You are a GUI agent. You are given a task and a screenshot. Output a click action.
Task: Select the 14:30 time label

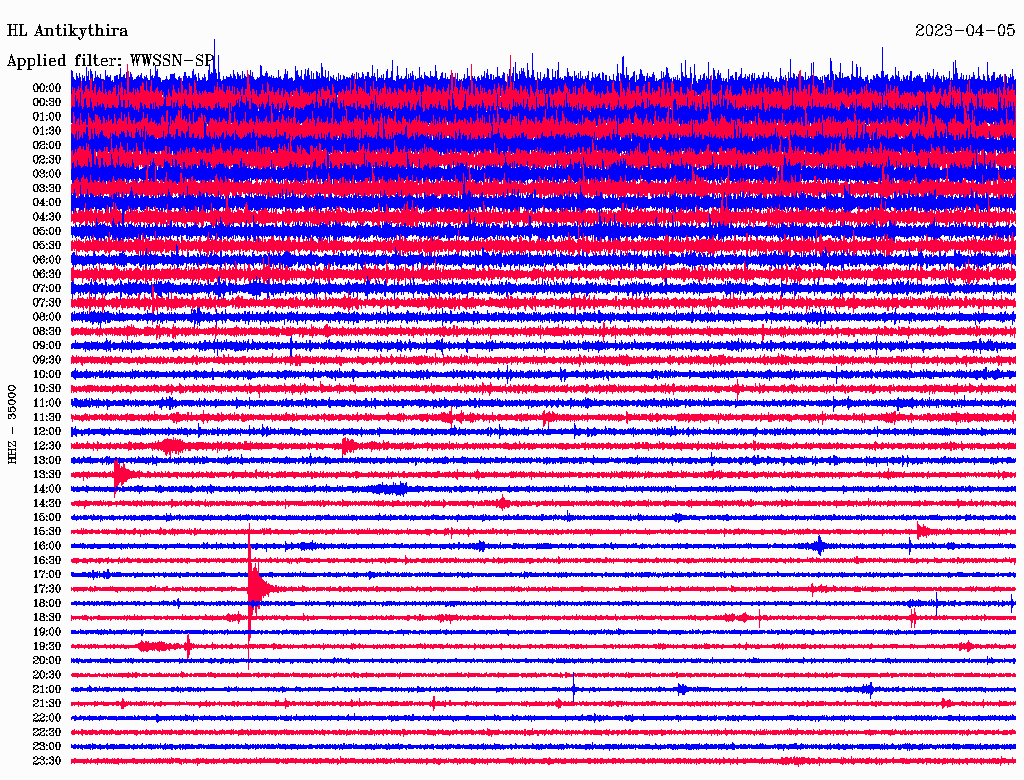47,503
